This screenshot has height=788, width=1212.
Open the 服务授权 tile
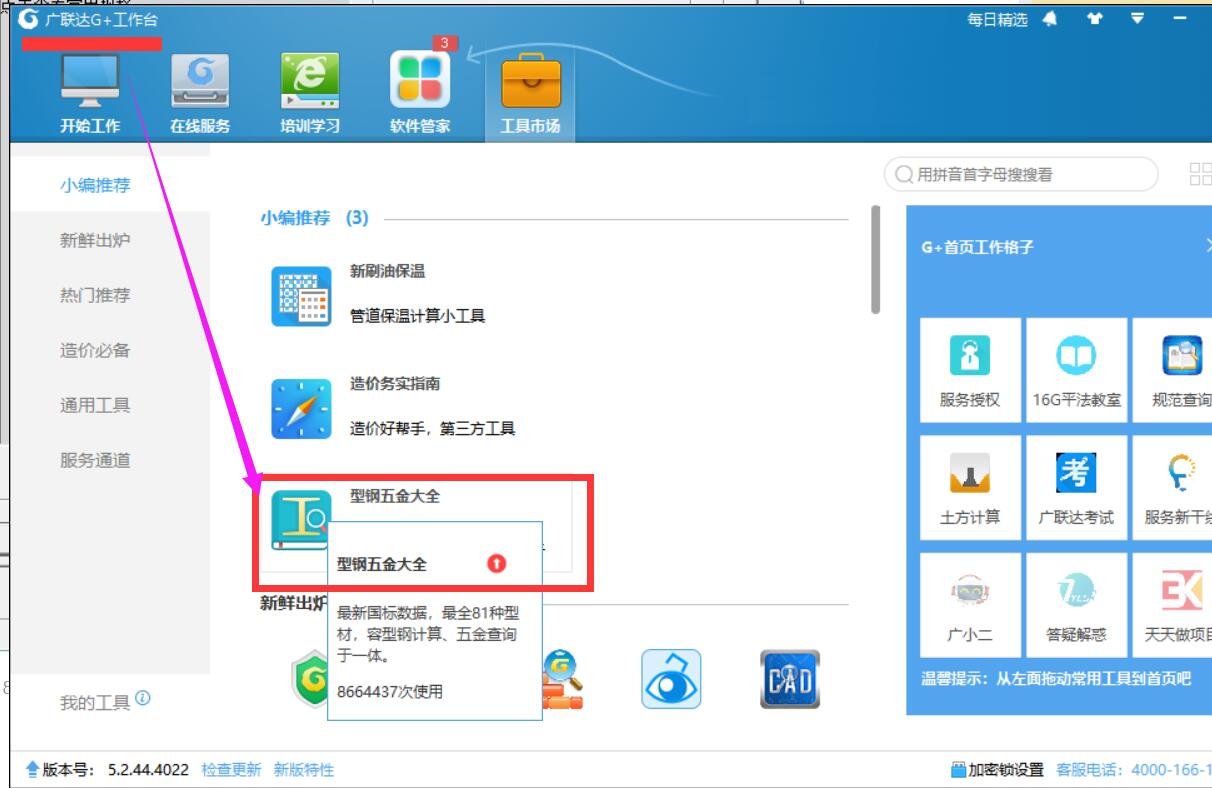pyautogui.click(x=970, y=370)
